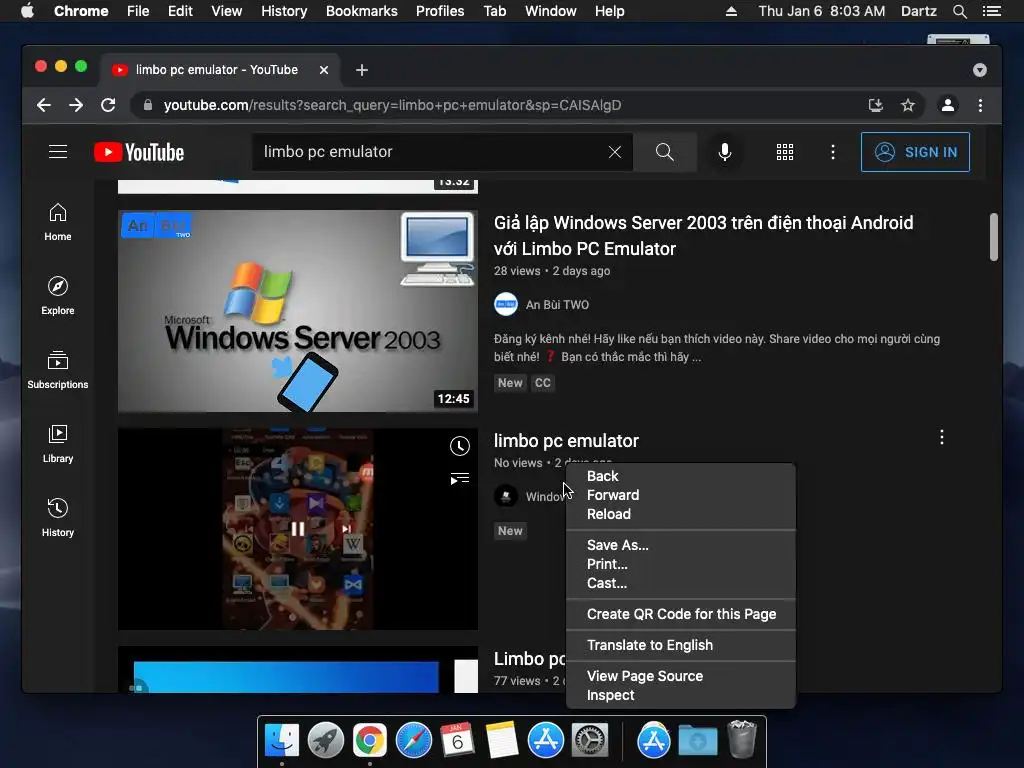This screenshot has height=768, width=1024.
Task: Open Spotlight search in the menu bar
Action: 959,11
